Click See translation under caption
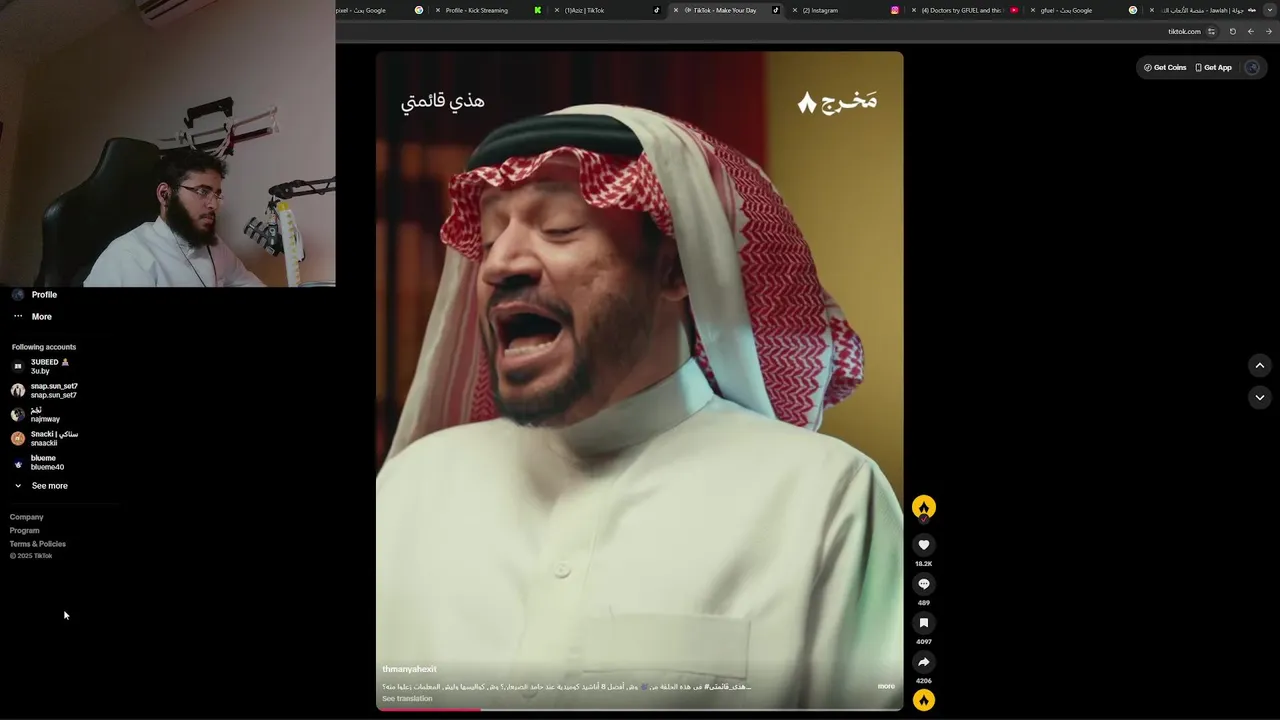The image size is (1280, 720). click(x=407, y=698)
